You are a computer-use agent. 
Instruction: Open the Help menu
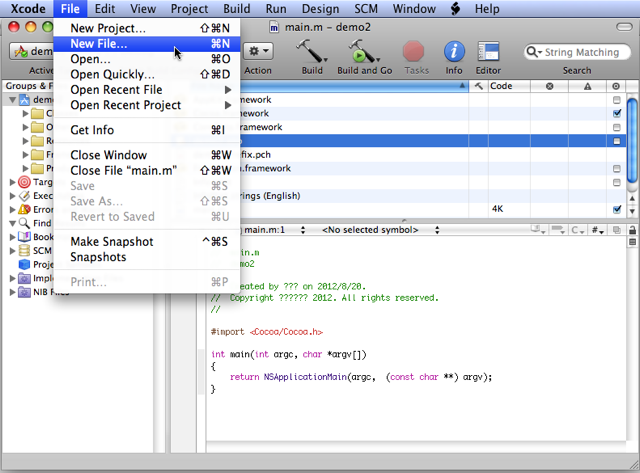coord(487,9)
